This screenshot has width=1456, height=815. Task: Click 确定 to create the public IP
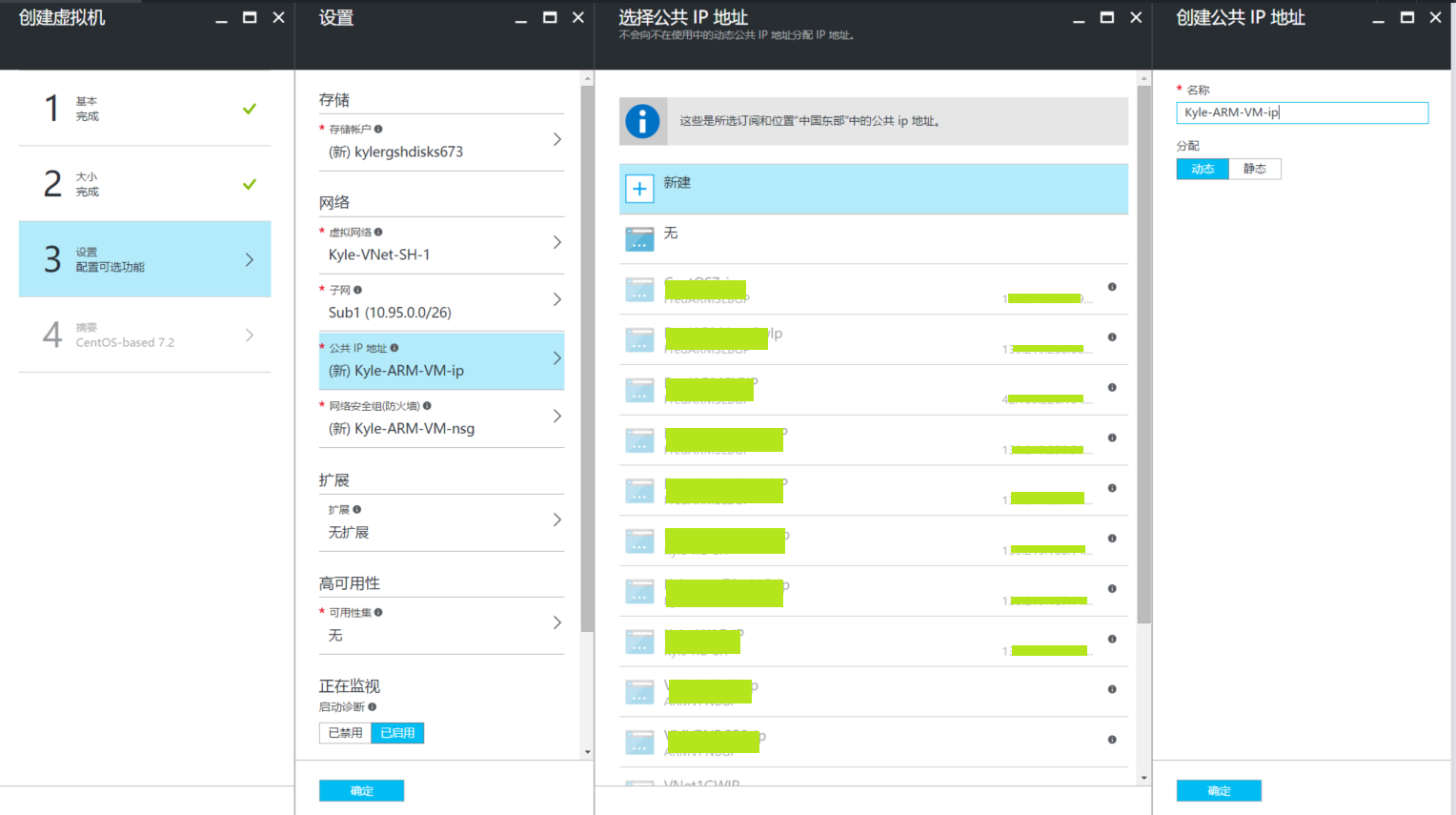click(1219, 790)
